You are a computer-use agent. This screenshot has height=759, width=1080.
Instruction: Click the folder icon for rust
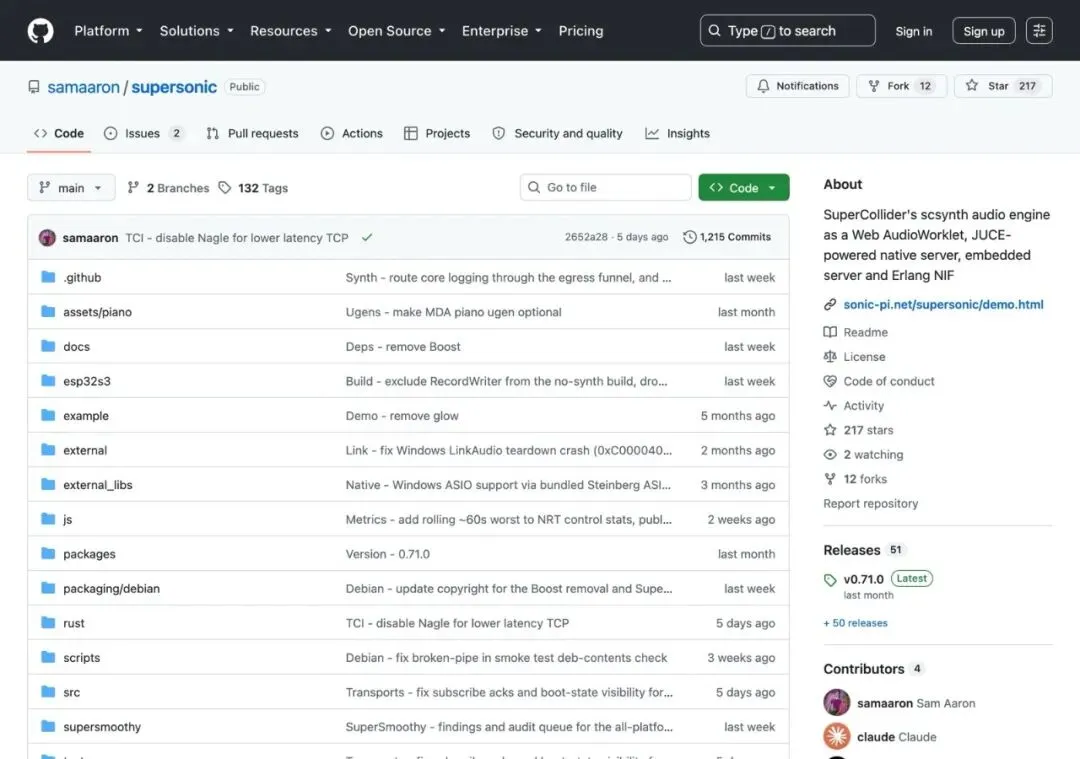click(x=48, y=623)
